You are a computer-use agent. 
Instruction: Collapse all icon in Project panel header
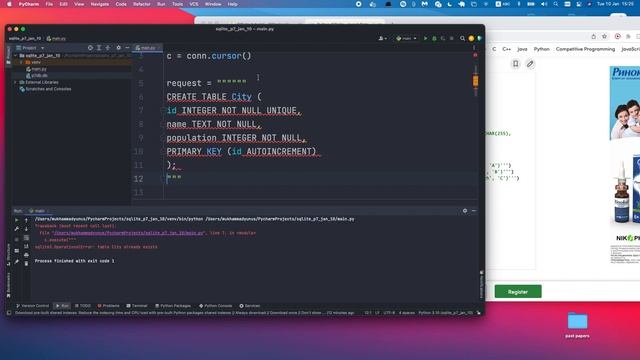tap(108, 48)
